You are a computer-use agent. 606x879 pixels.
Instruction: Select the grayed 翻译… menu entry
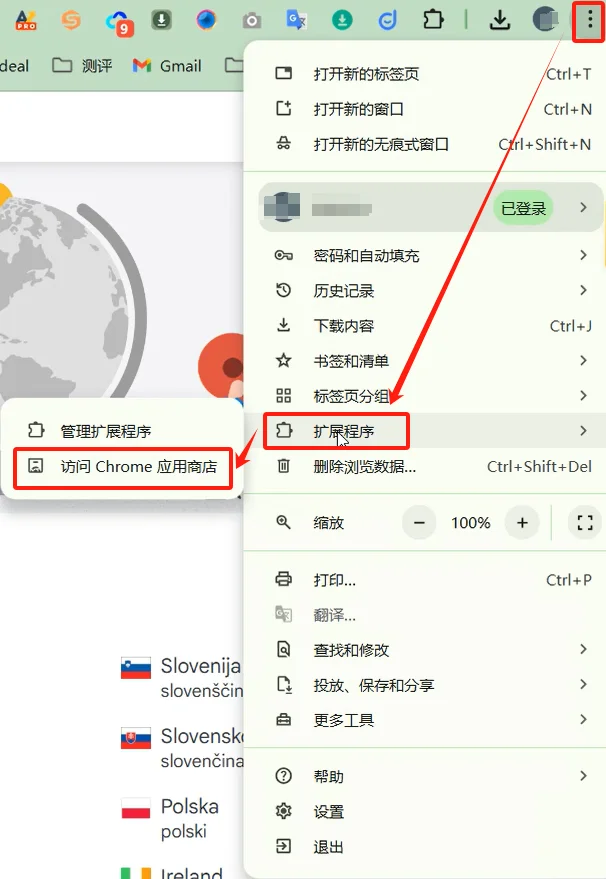click(424, 615)
